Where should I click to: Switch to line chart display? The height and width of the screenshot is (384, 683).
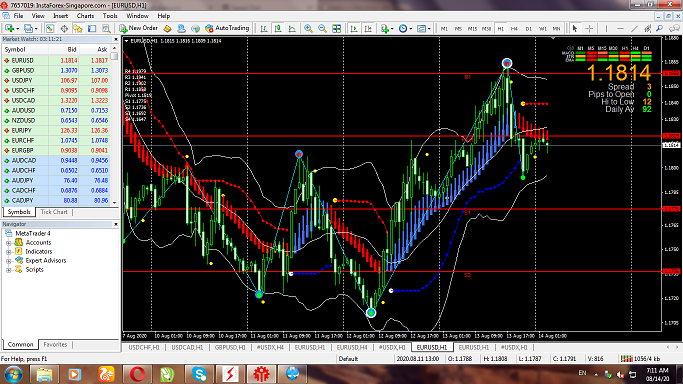[x=292, y=28]
